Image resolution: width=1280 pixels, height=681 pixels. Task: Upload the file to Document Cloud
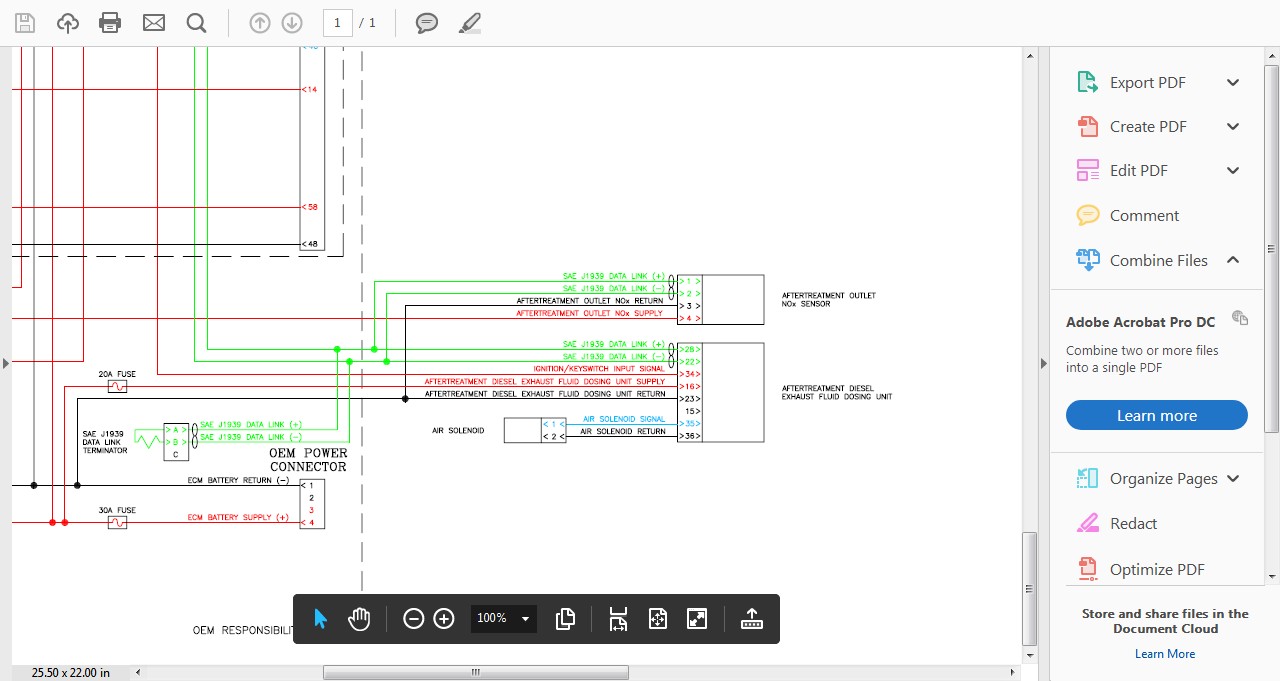click(x=67, y=23)
